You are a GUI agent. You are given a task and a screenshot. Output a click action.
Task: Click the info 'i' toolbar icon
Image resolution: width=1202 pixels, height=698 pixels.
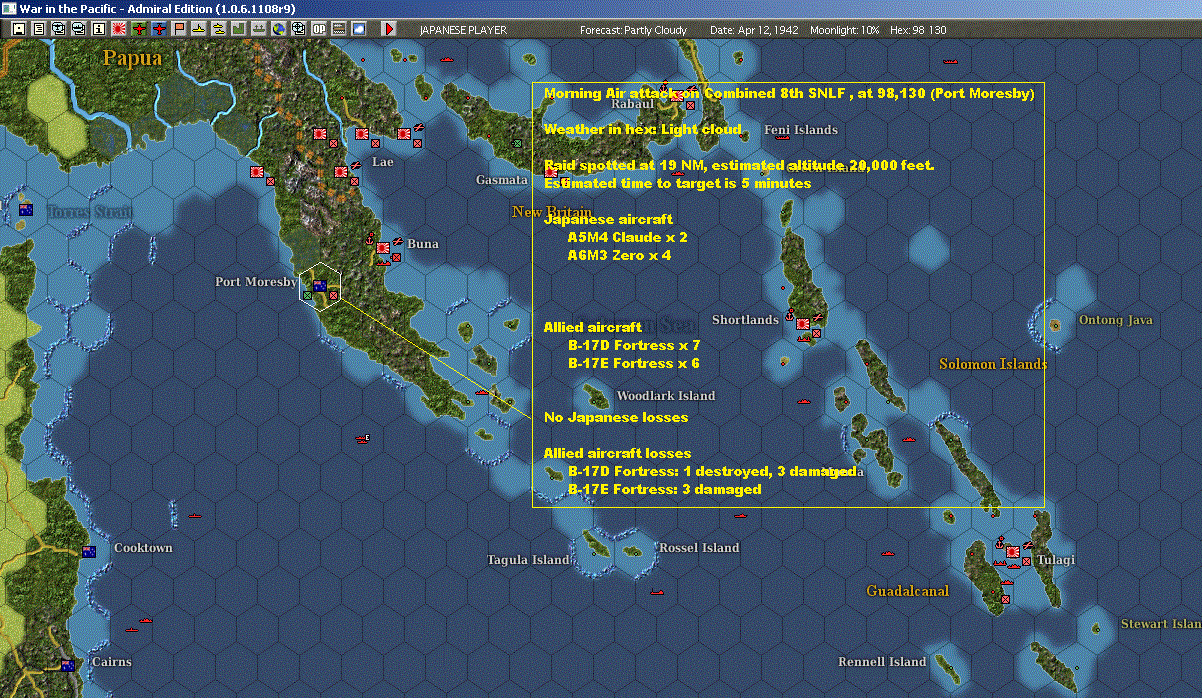[x=98, y=29]
